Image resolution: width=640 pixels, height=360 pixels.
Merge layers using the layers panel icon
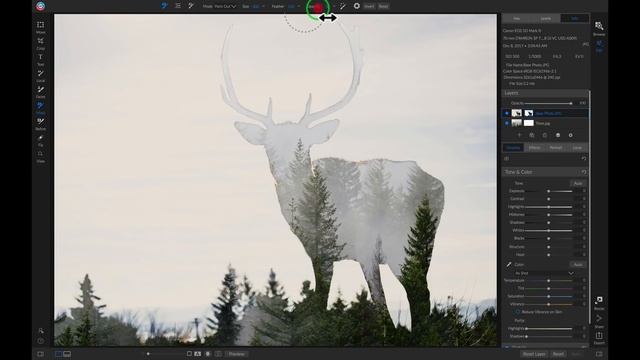[558, 135]
